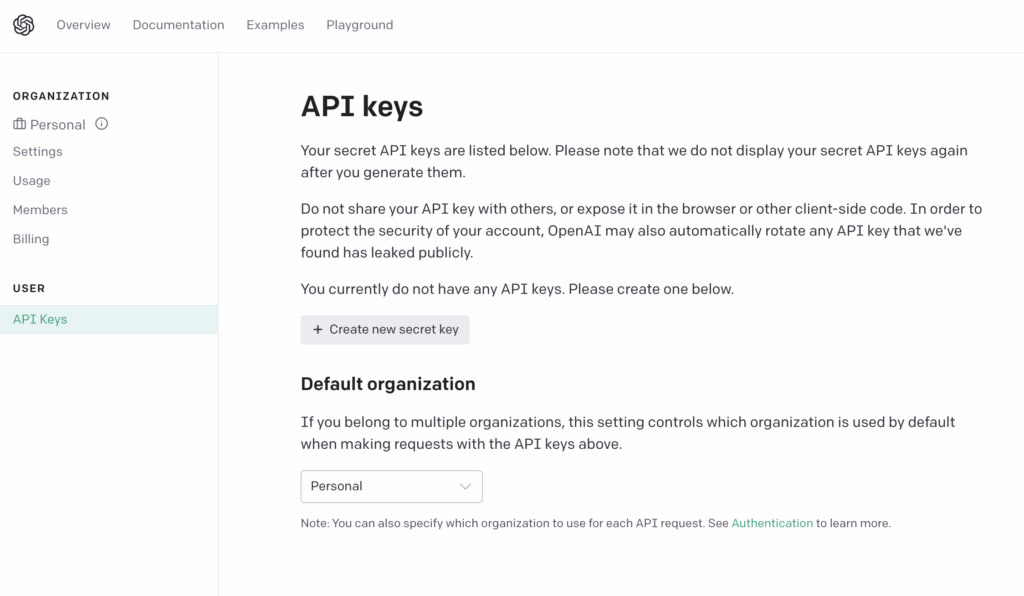
Task: Open the Overview page
Action: coord(83,25)
